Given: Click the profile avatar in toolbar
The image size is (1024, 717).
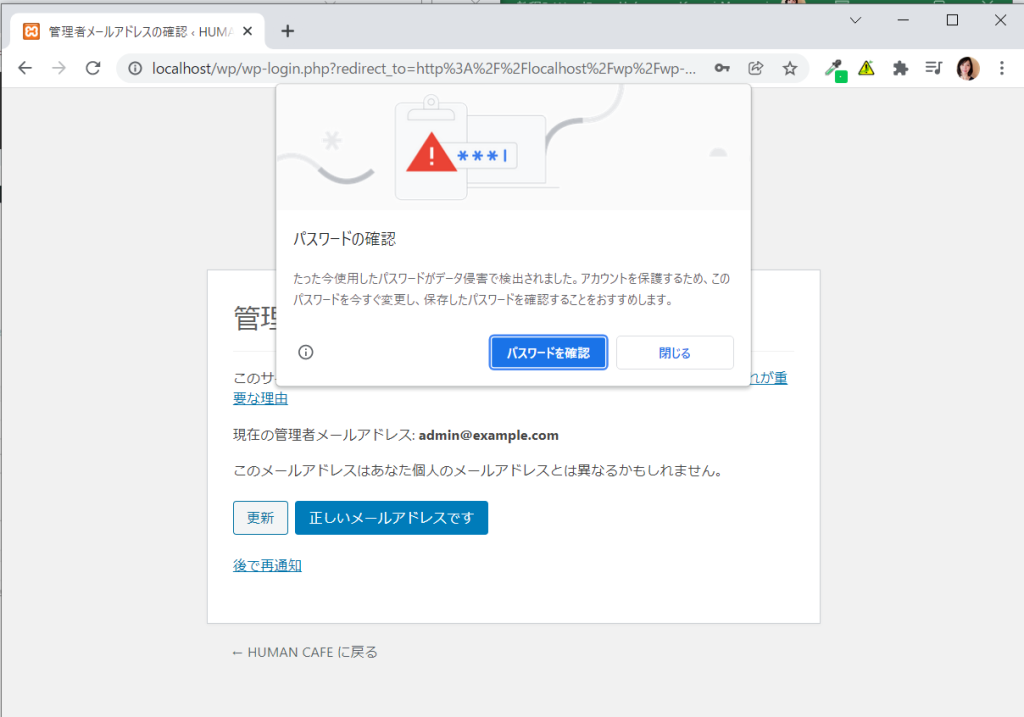Looking at the screenshot, I should [x=968, y=68].
